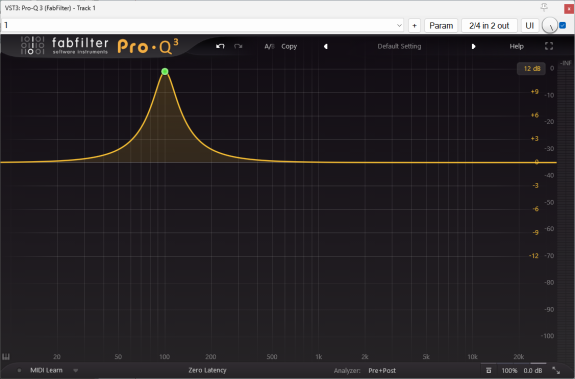Click the wet/dry mix knob
575x379 pixels.
[550, 25]
